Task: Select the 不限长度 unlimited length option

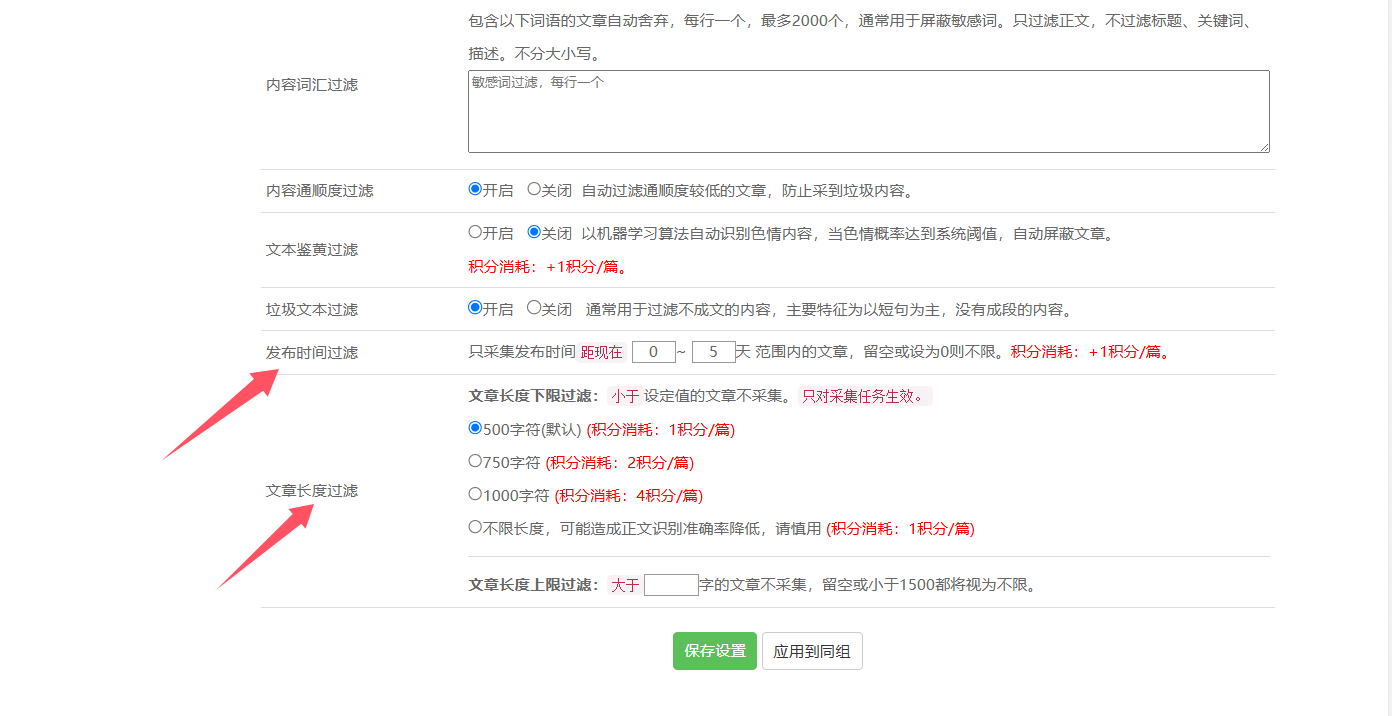Action: coord(475,527)
